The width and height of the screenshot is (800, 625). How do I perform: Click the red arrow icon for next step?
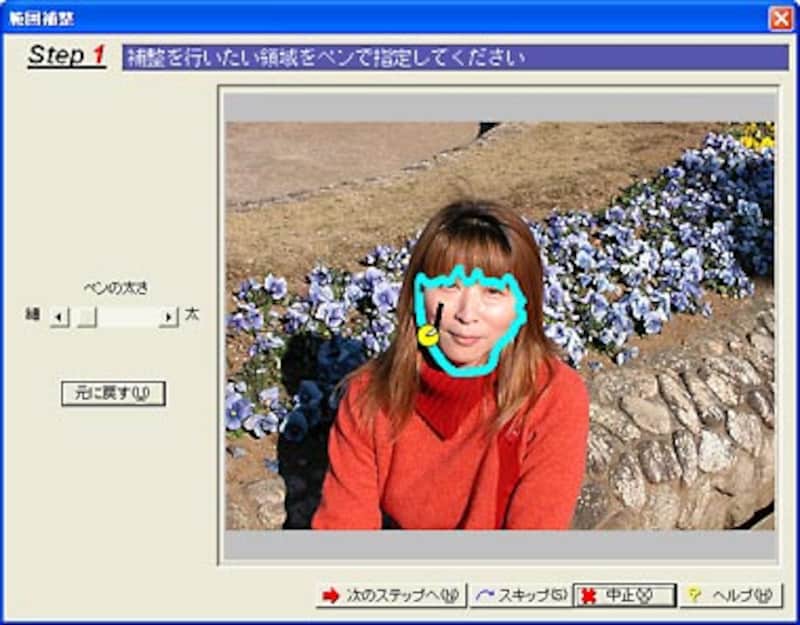tap(331, 596)
